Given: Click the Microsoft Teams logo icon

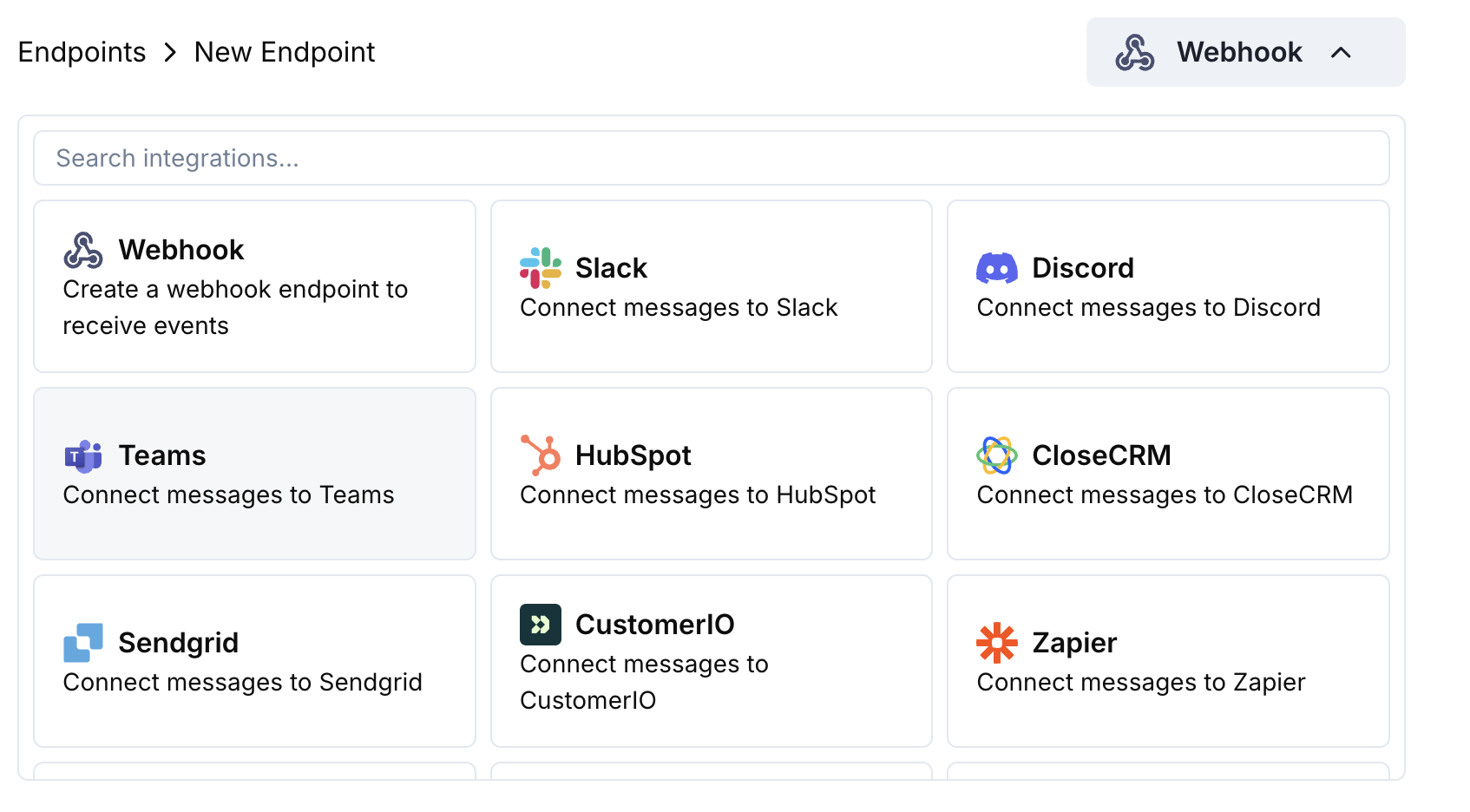Looking at the screenshot, I should tap(83, 455).
